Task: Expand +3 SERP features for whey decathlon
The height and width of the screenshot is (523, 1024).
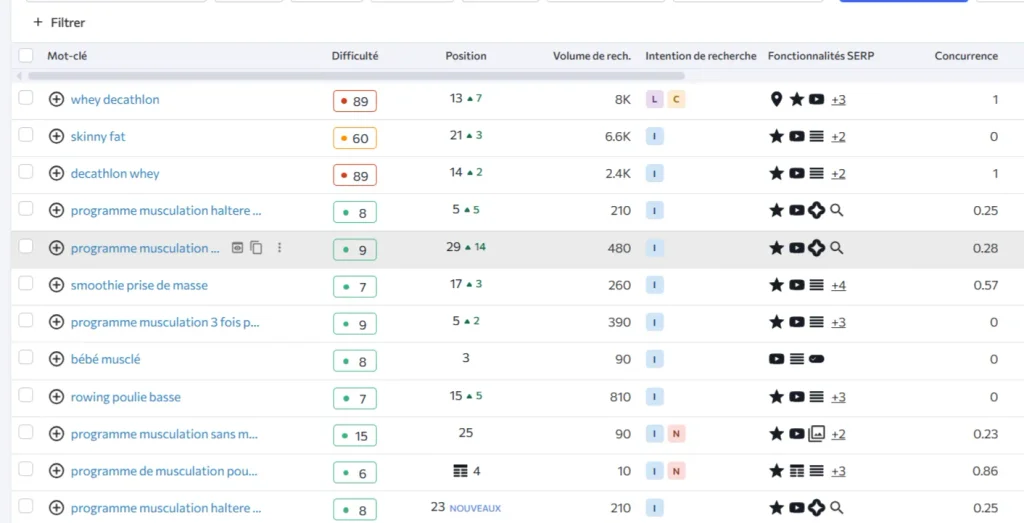Action: (x=839, y=100)
